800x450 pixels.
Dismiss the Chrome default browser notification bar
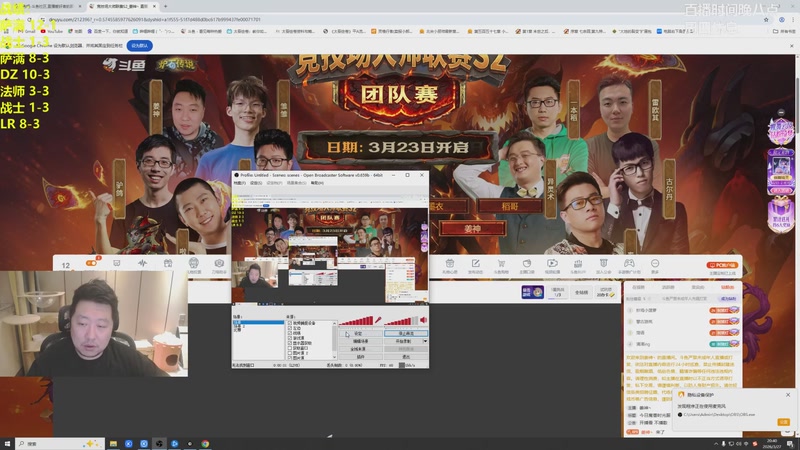791,46
